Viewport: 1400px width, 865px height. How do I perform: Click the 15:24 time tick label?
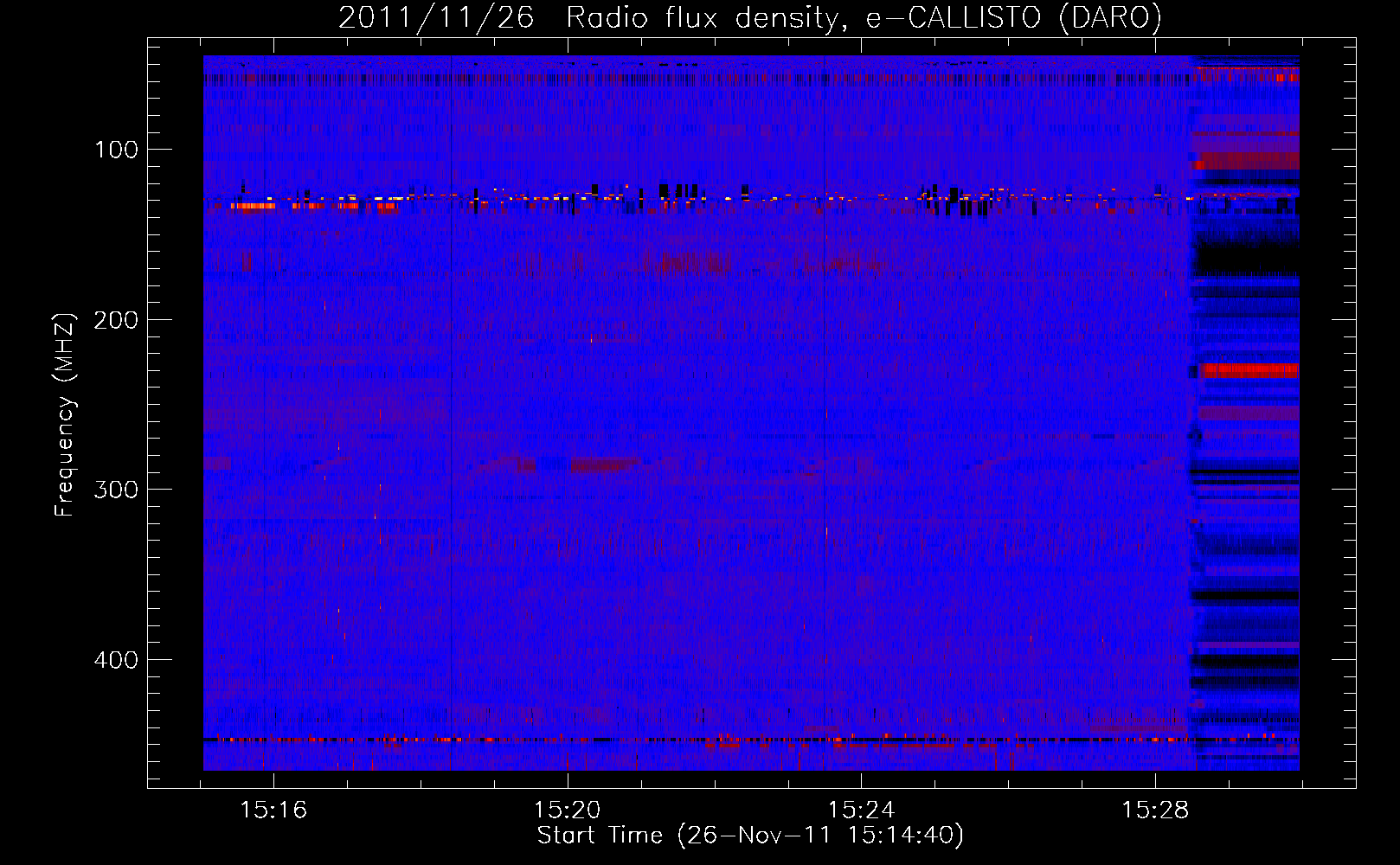pyautogui.click(x=862, y=811)
